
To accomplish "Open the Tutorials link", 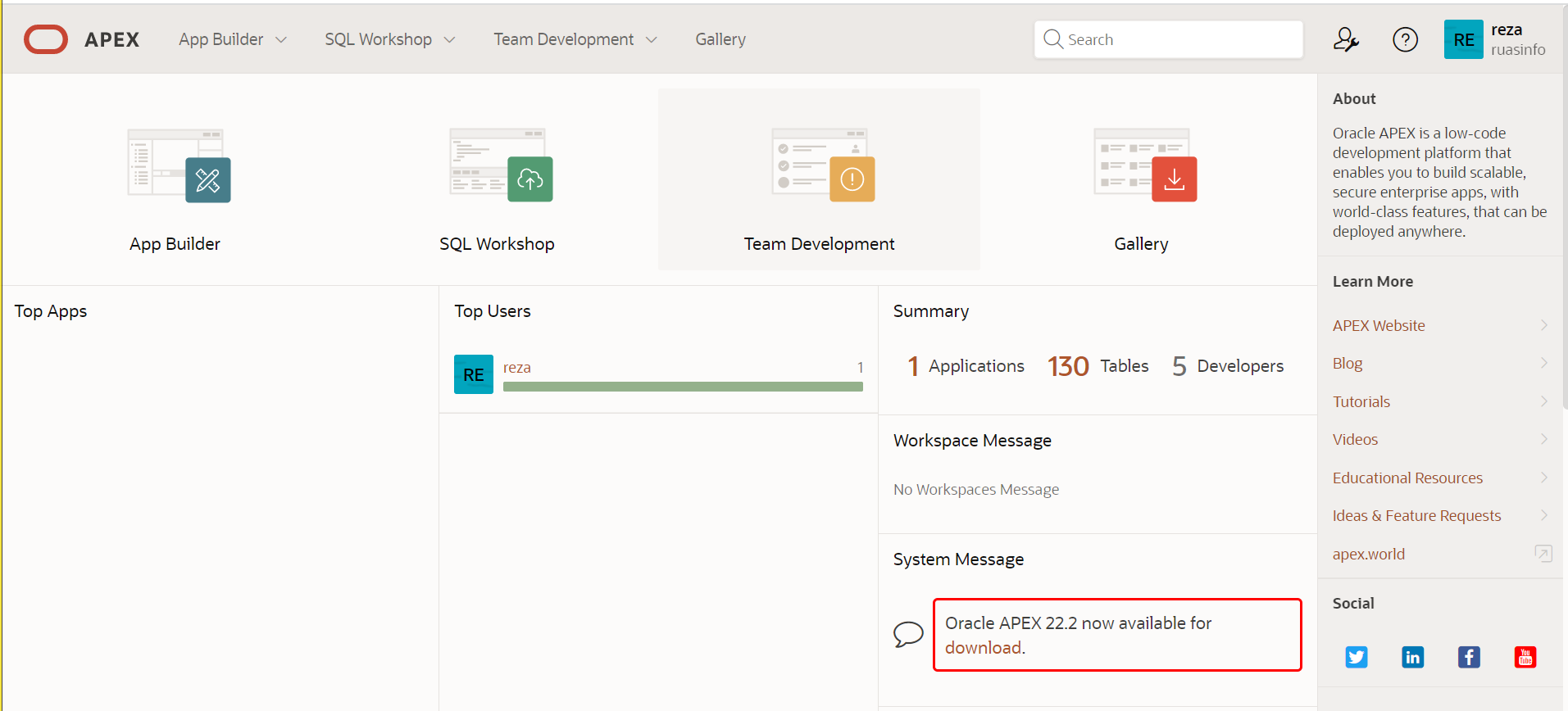I will tap(1361, 401).
